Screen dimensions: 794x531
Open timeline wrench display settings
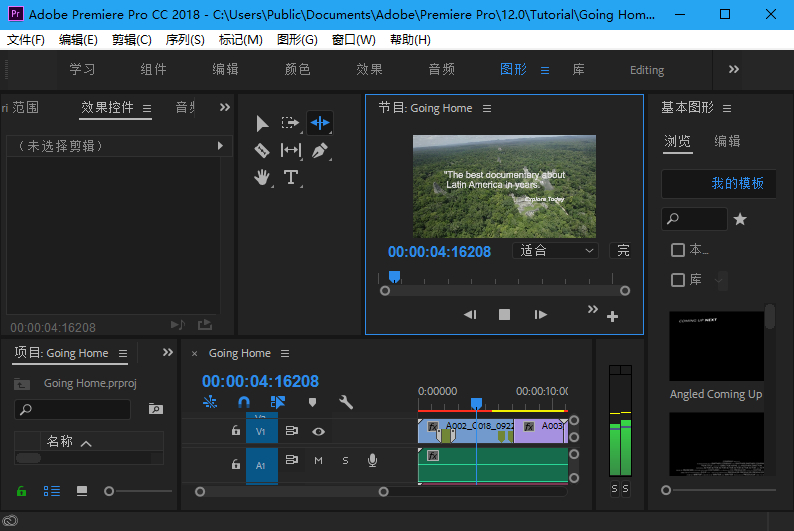click(x=346, y=402)
